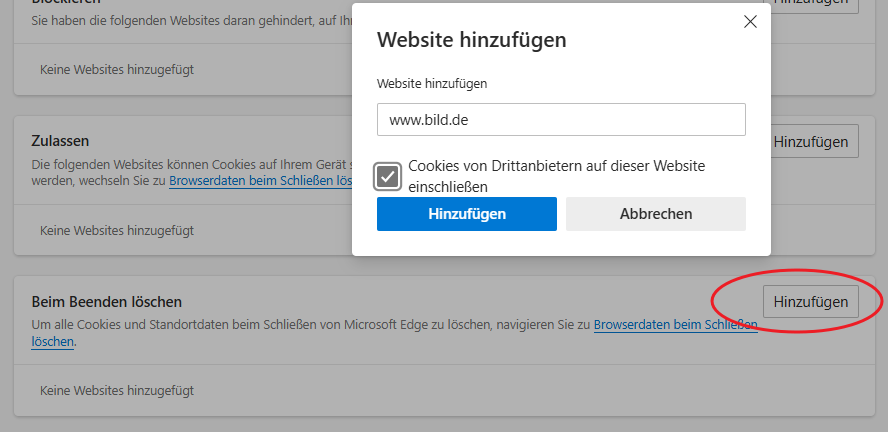The height and width of the screenshot is (432, 888).
Task: Open Browserdaten beim Schließen löschen link under Beim Beenden löschen
Action: [x=676, y=325]
